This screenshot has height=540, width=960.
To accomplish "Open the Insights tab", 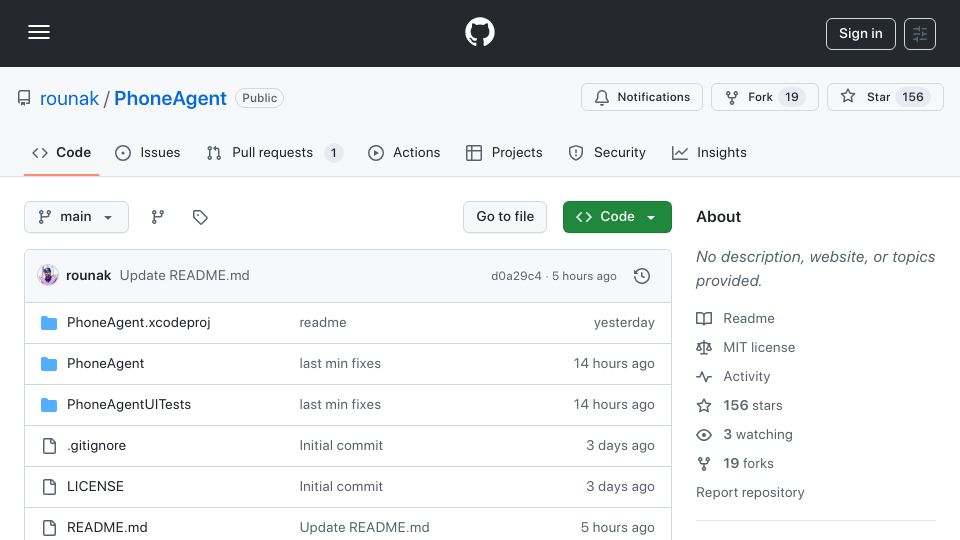I will click(709, 152).
